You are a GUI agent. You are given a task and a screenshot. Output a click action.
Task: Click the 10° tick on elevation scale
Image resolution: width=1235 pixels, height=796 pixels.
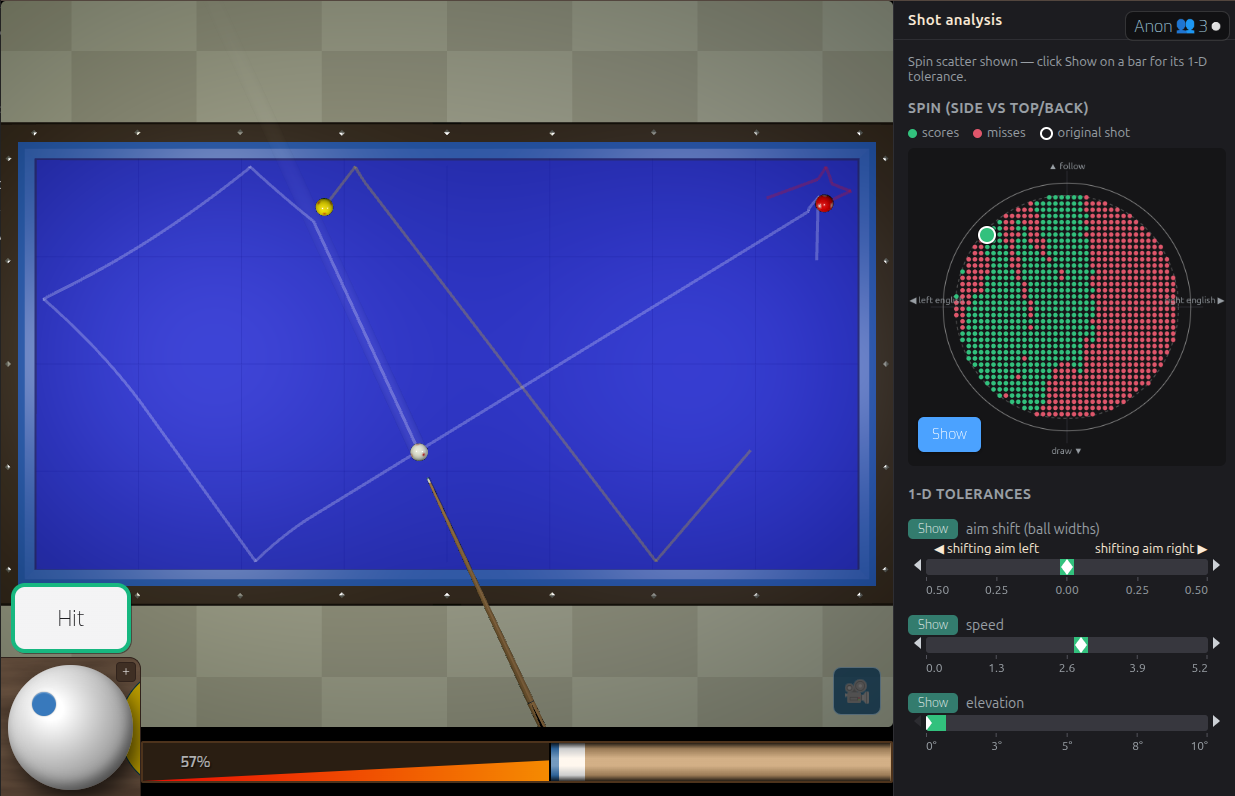click(x=1198, y=746)
